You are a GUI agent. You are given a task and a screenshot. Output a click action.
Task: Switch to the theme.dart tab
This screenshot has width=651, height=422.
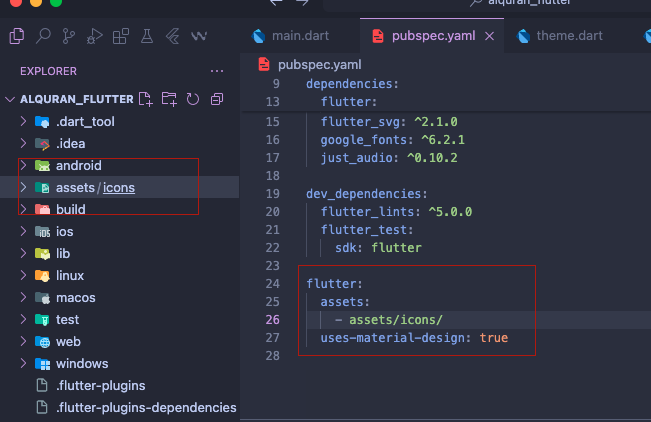[x=569, y=36]
